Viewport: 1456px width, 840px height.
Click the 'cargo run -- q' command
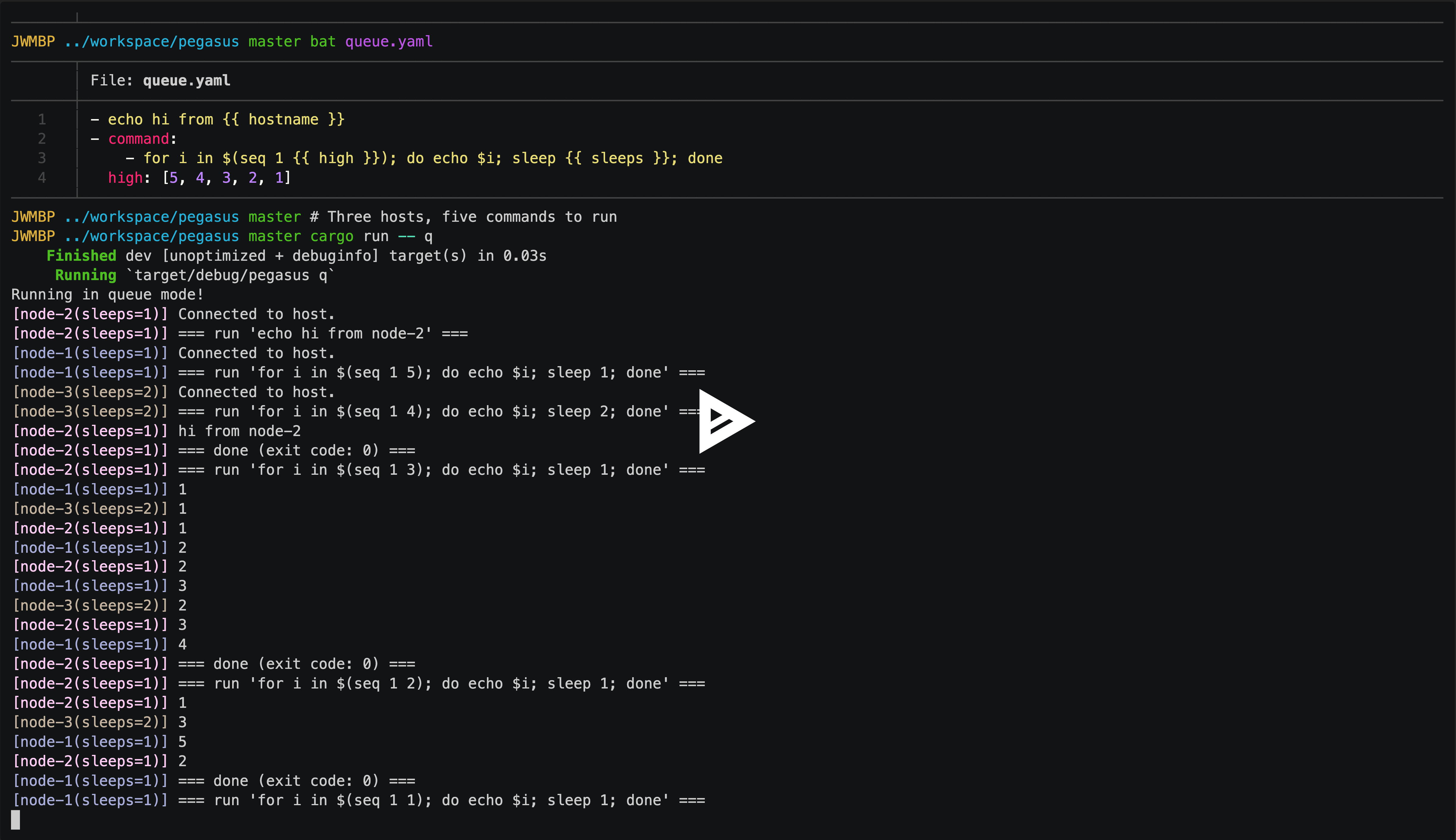pyautogui.click(x=371, y=237)
